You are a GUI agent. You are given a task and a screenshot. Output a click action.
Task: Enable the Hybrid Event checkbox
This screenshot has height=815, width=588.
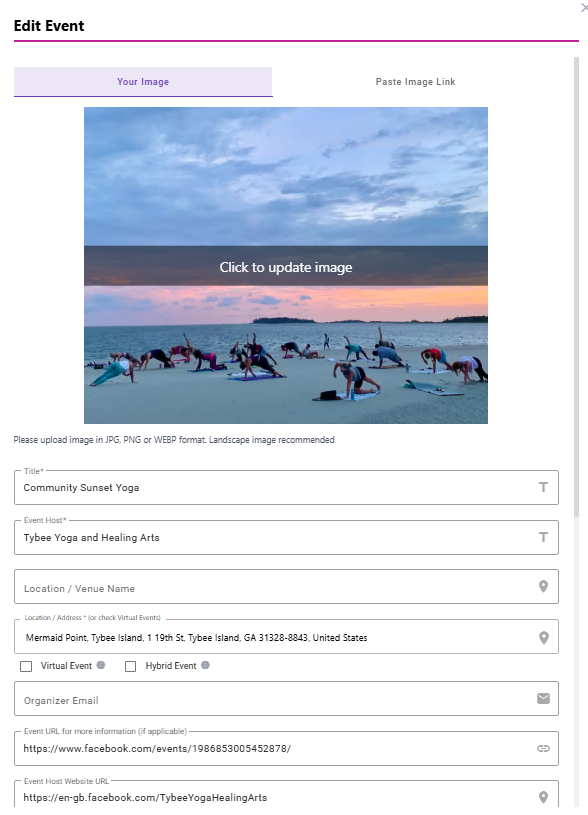[x=130, y=666]
